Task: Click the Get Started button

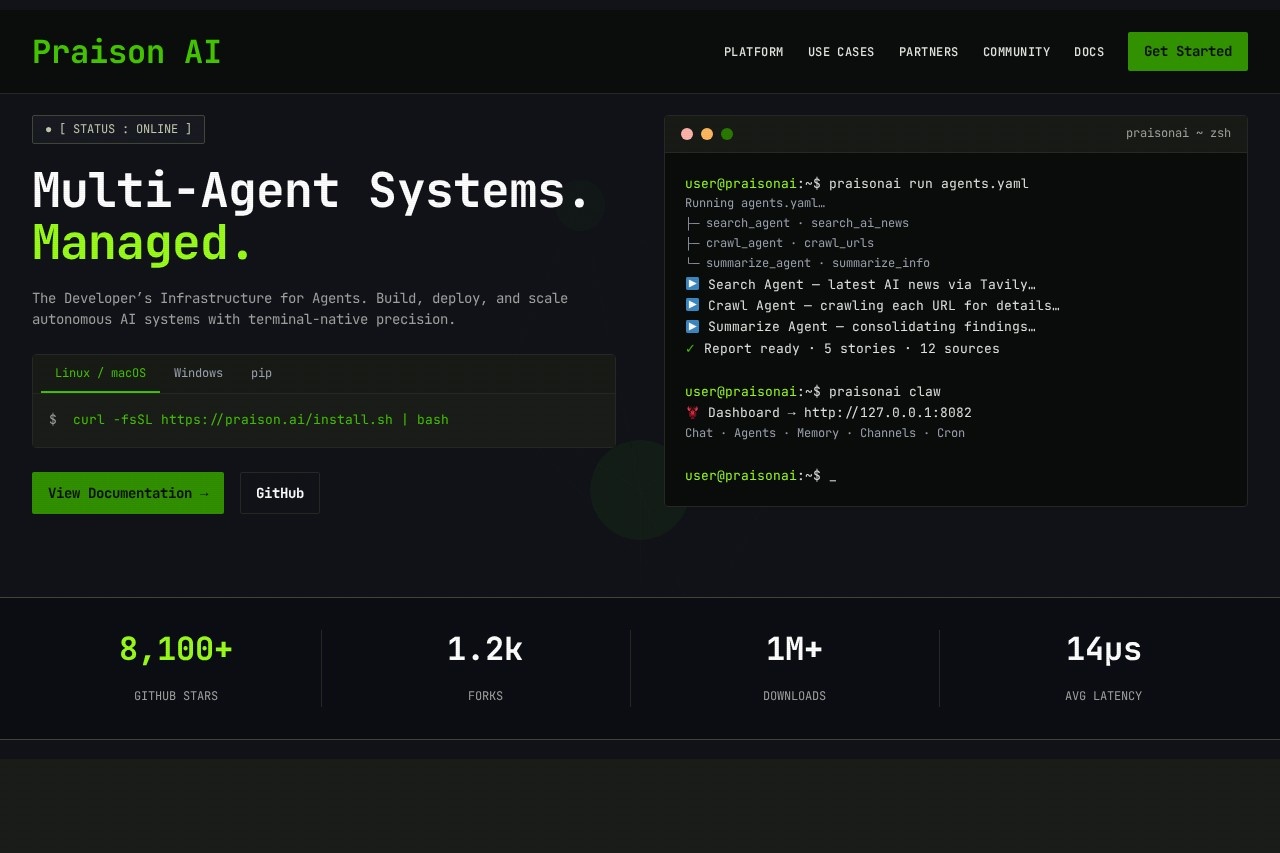Action: [1188, 51]
